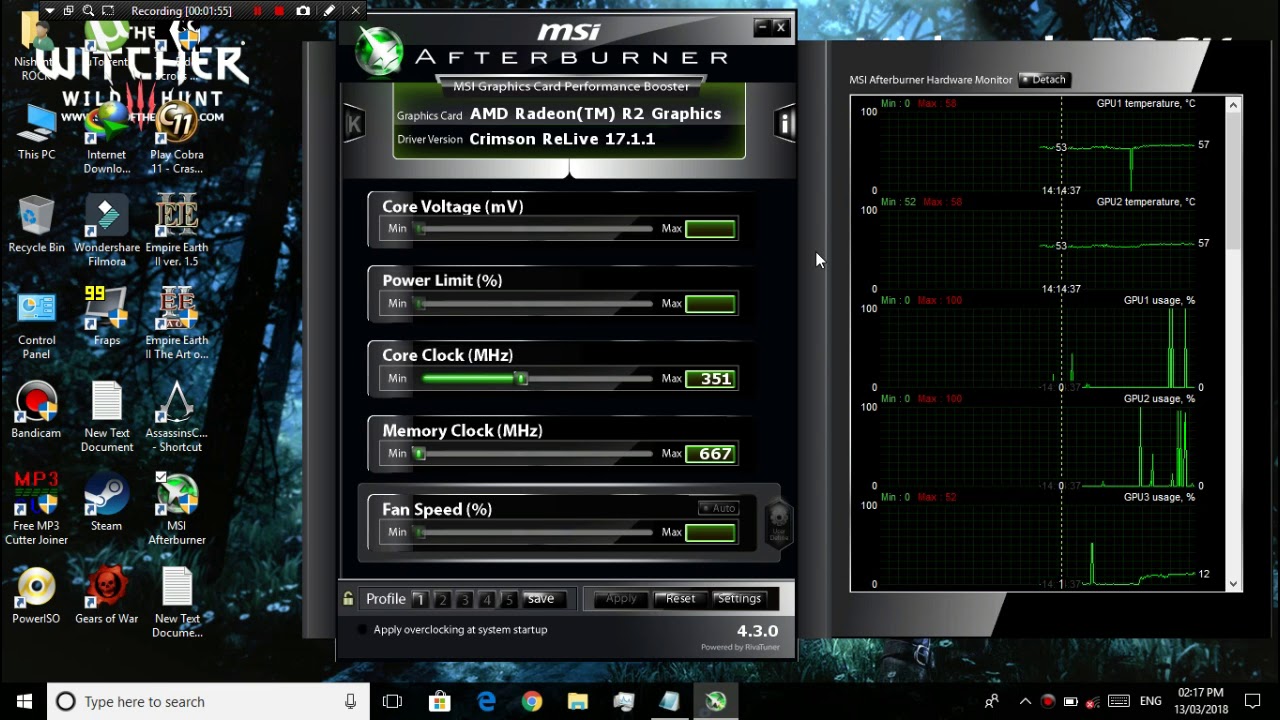This screenshot has width=1280, height=720.
Task: Select profile slot 5
Action: click(x=509, y=599)
